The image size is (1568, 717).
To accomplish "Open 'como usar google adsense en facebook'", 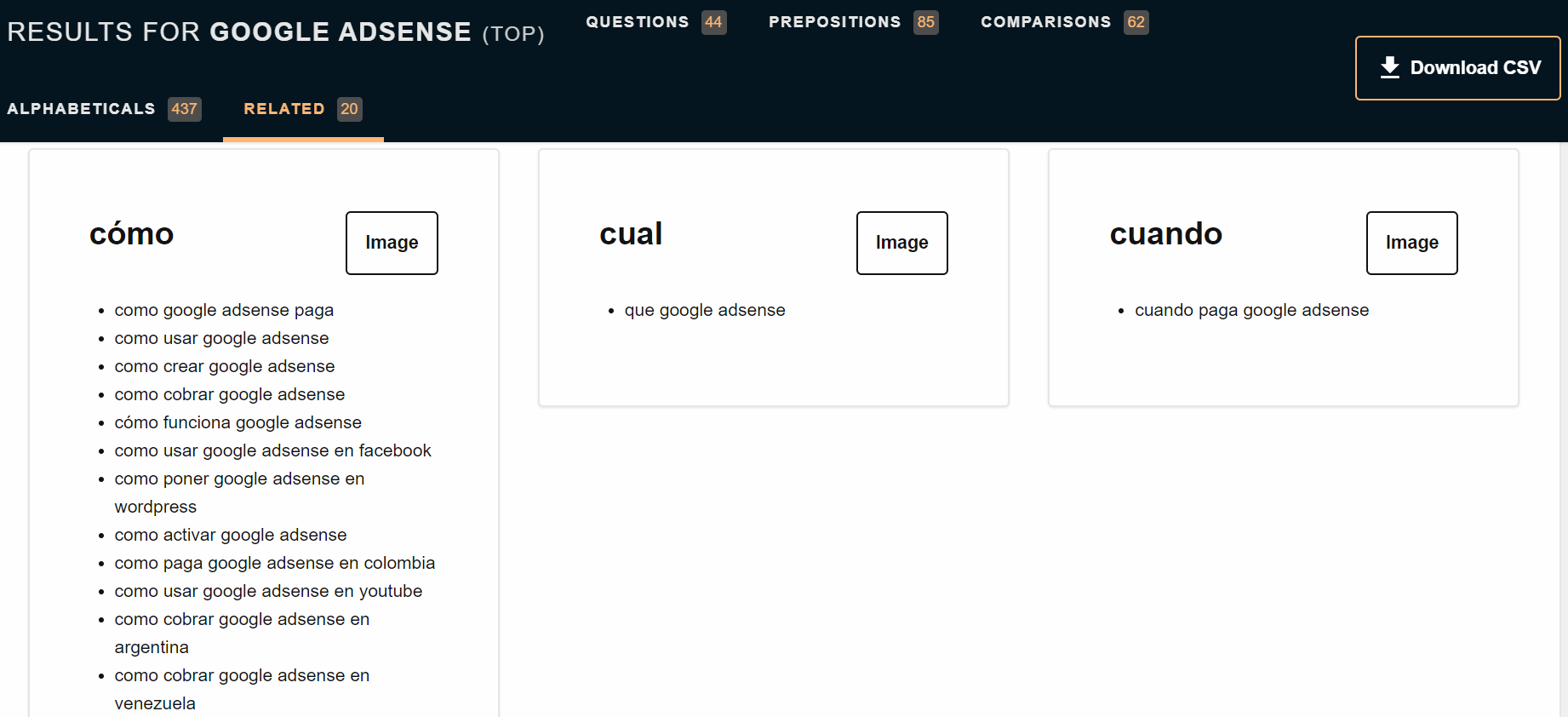I will [272, 450].
